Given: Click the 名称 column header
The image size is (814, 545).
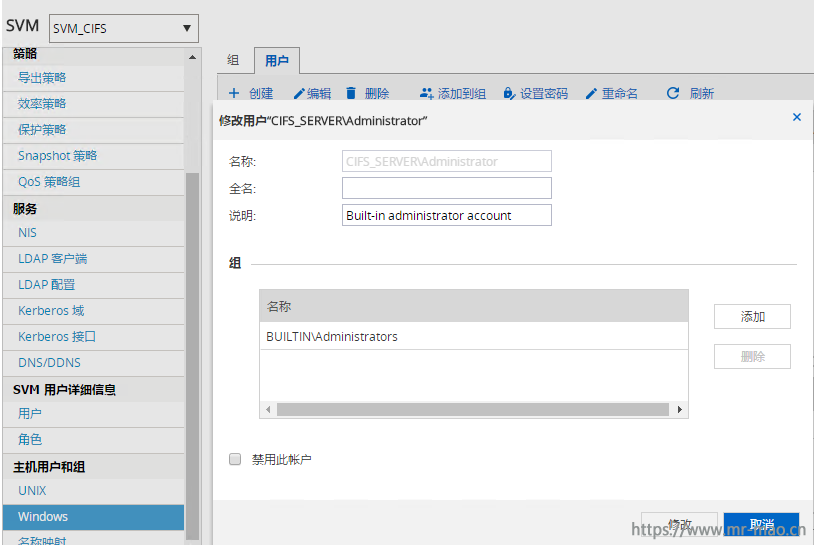Looking at the screenshot, I should tap(474, 306).
